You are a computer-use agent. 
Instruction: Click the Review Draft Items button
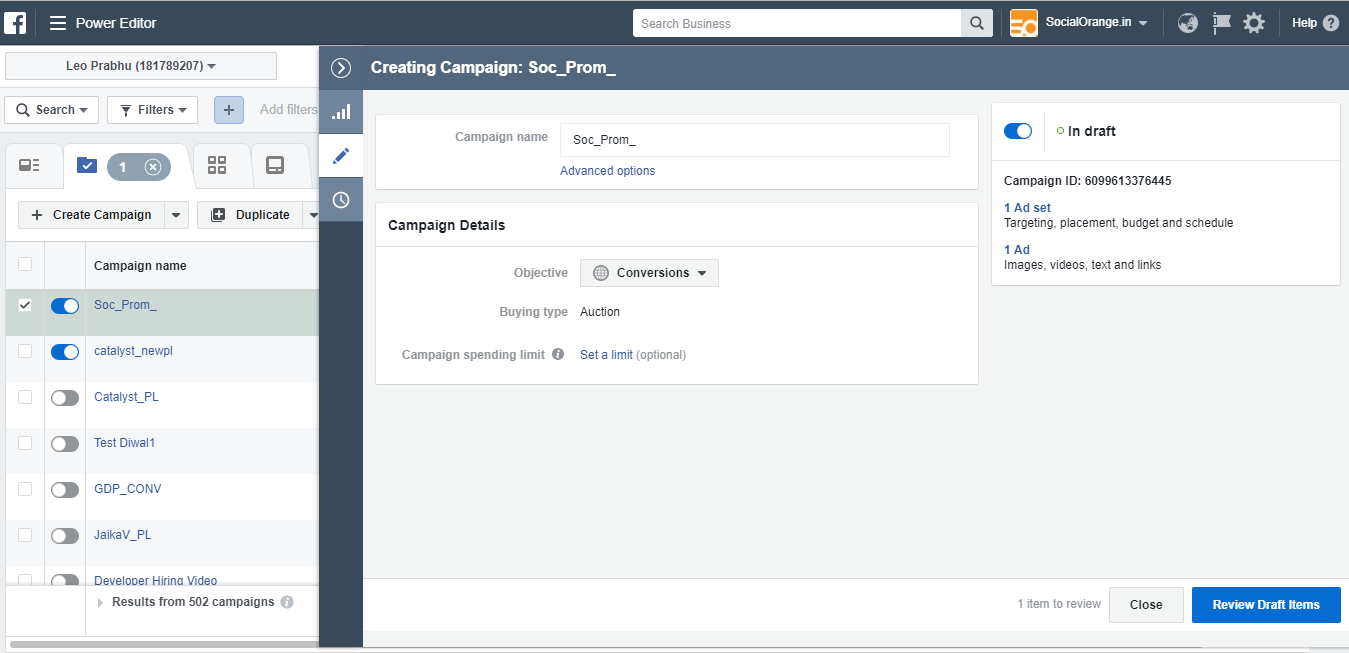pos(1266,604)
